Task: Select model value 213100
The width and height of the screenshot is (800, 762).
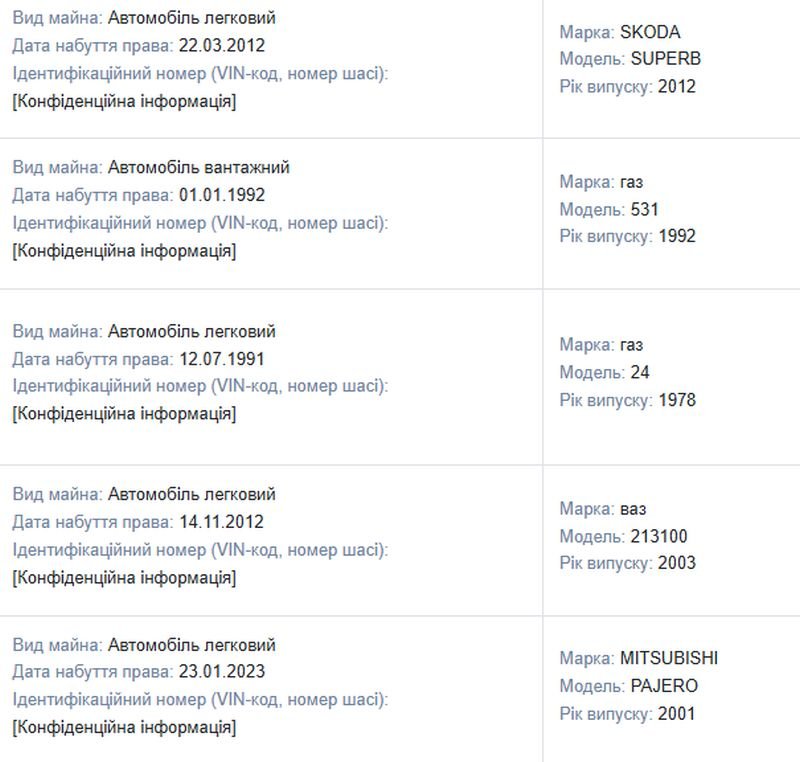Action: click(x=659, y=536)
